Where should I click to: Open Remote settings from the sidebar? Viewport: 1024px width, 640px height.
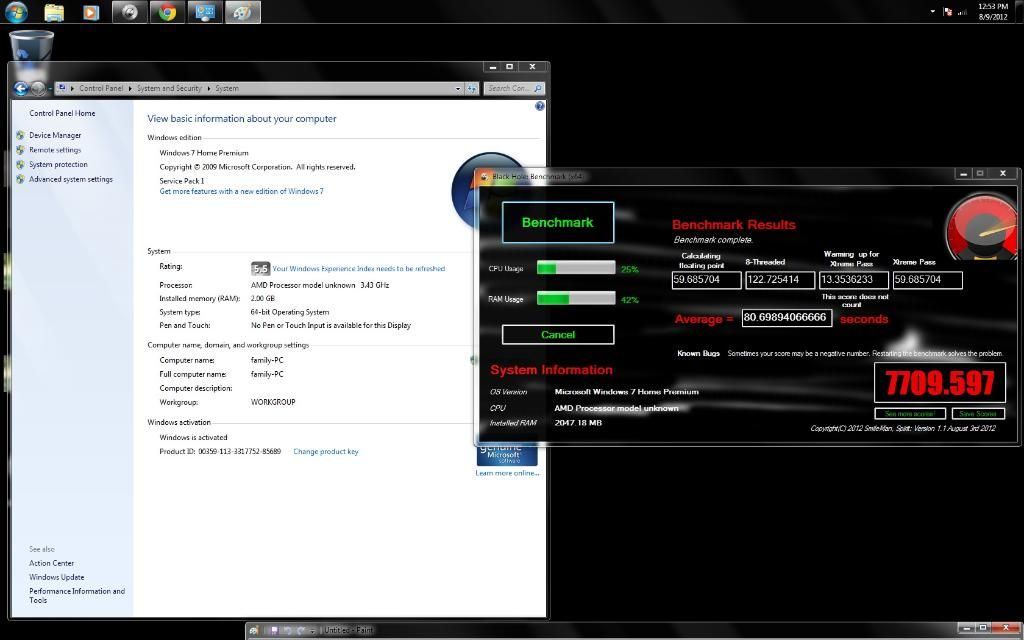tap(55, 150)
